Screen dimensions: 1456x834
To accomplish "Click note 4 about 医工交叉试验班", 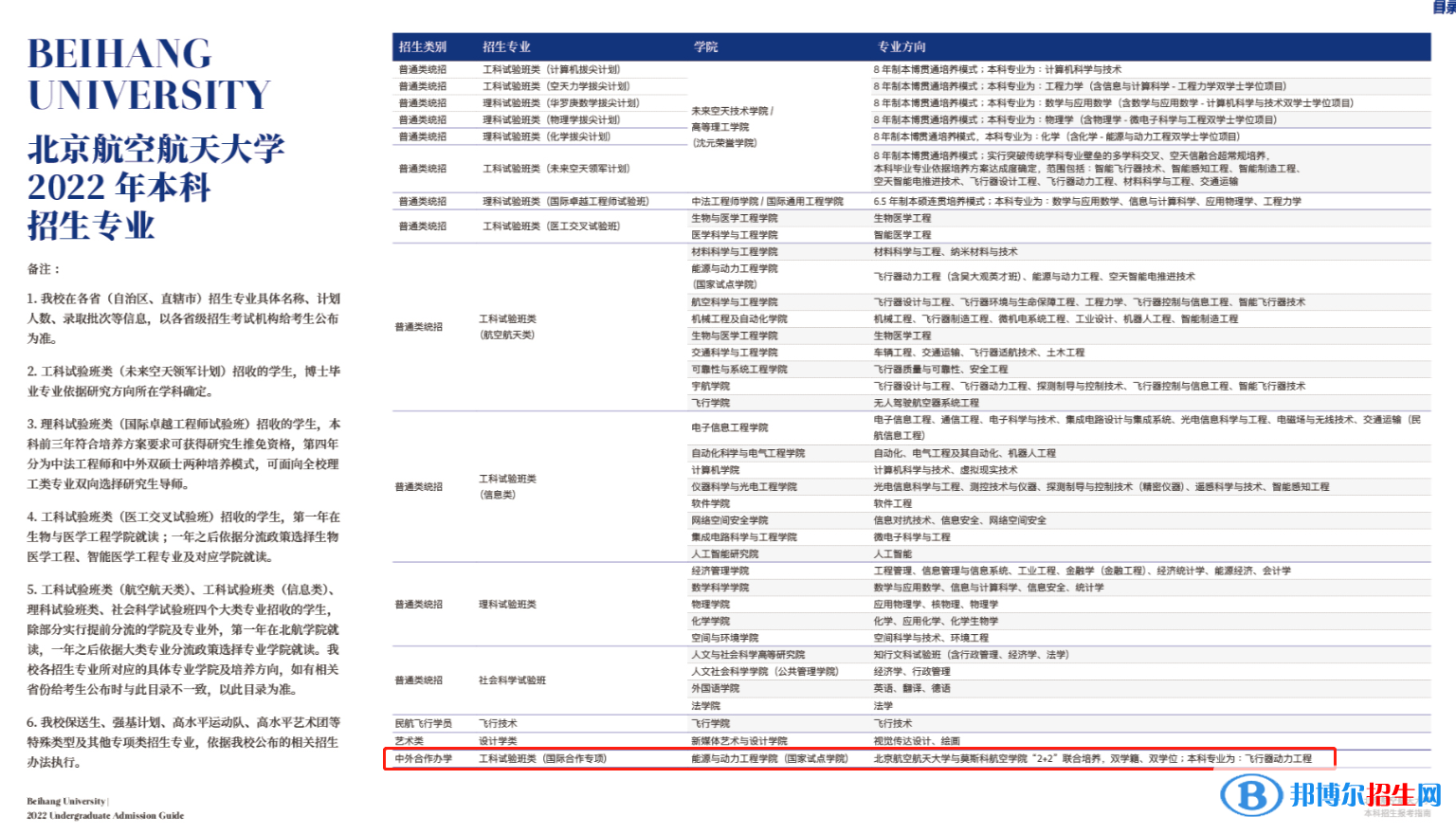I will pos(183,536).
